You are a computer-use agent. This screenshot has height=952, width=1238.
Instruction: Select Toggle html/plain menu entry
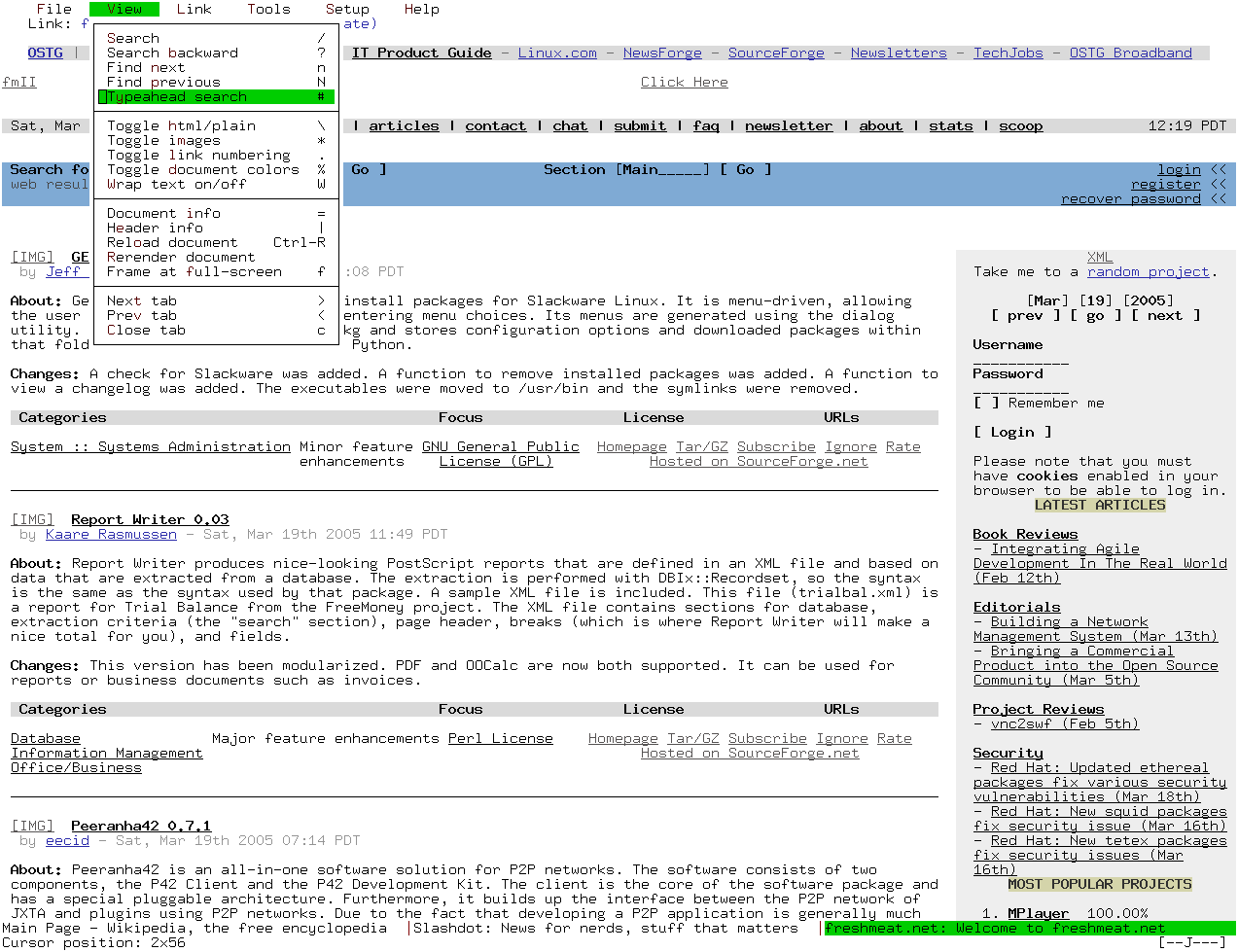point(216,126)
